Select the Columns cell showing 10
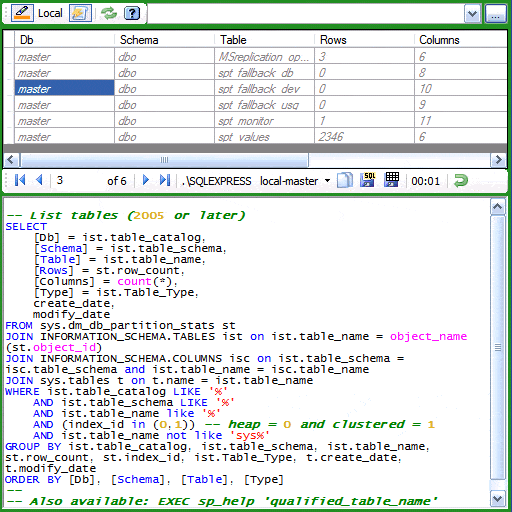512x512 pixels. pos(461,89)
